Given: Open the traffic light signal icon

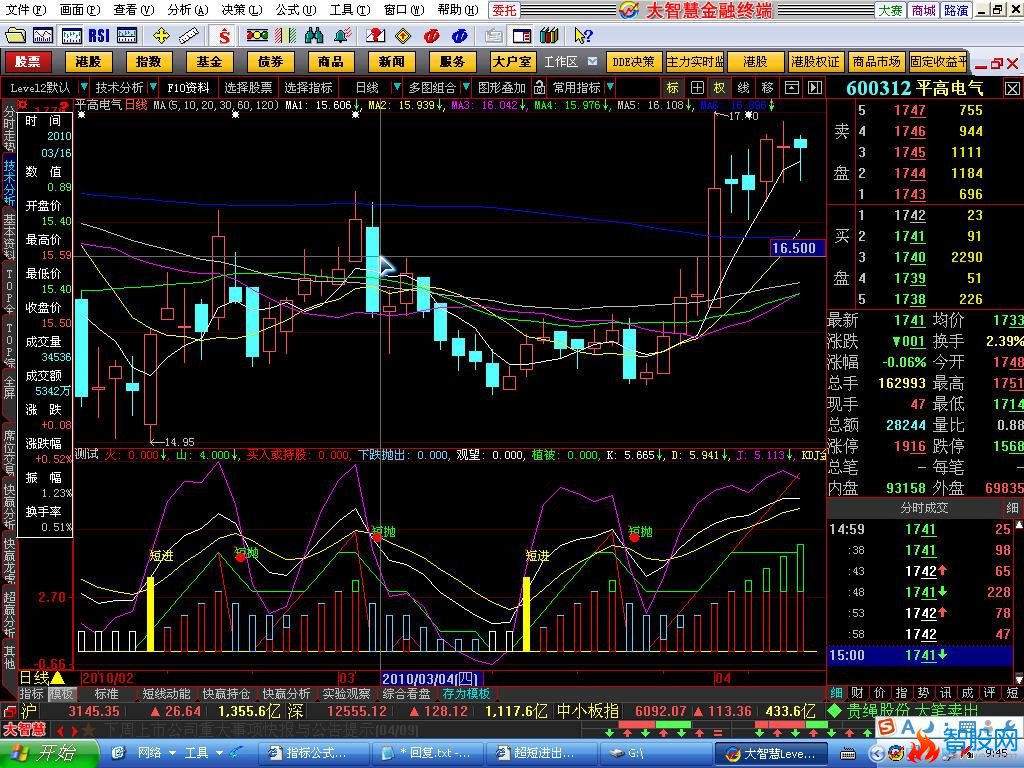Looking at the screenshot, I should 257,35.
